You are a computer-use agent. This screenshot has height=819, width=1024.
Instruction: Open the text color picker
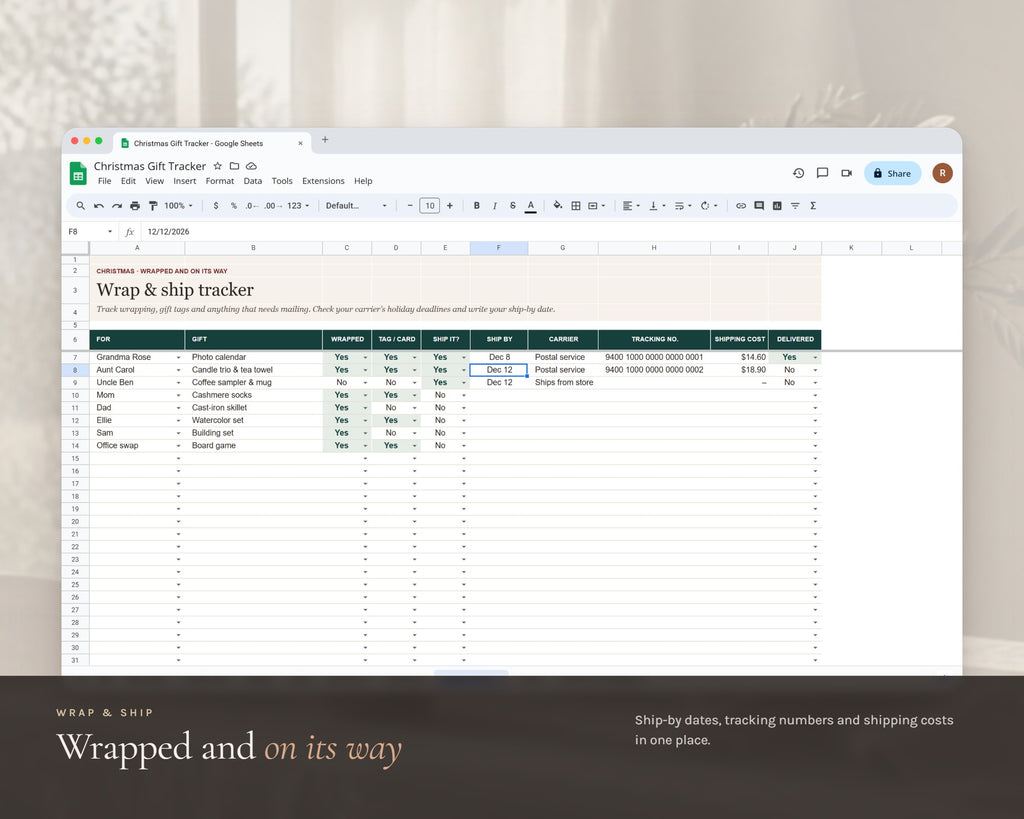pos(531,206)
